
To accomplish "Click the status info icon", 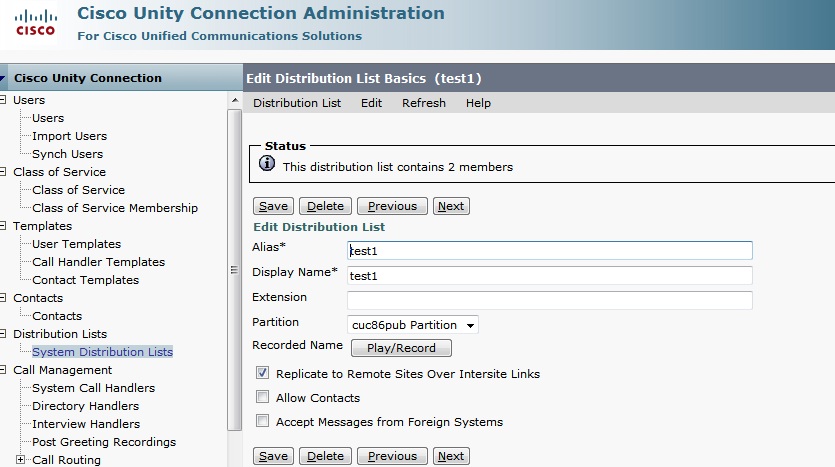I will coord(267,163).
